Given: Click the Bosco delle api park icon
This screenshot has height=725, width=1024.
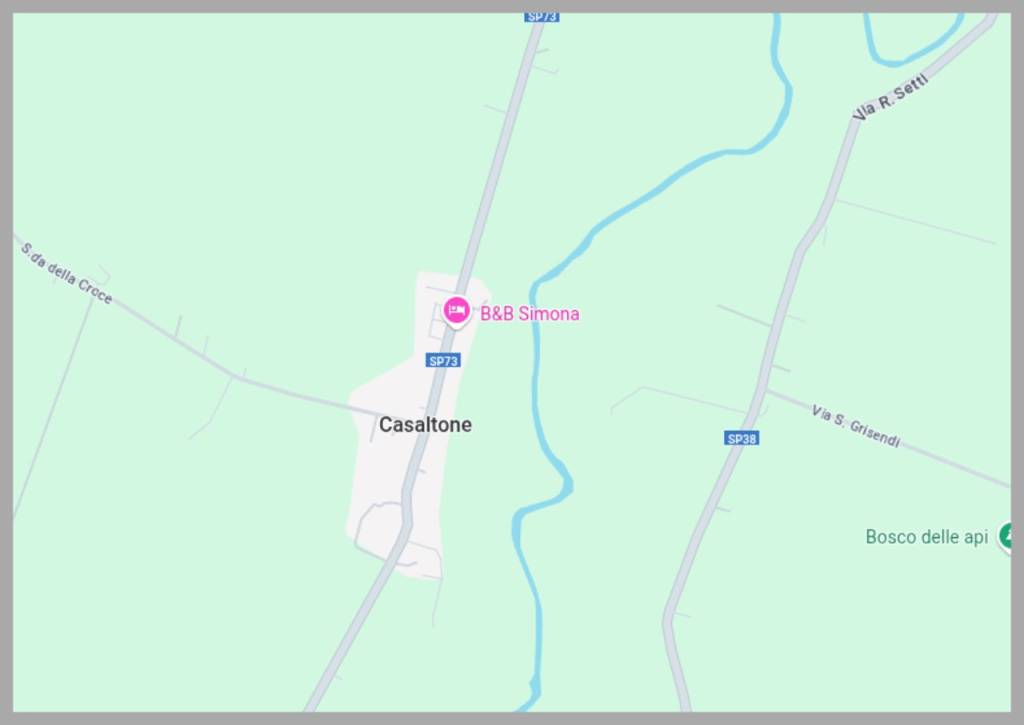Looking at the screenshot, I should pos(1006,536).
